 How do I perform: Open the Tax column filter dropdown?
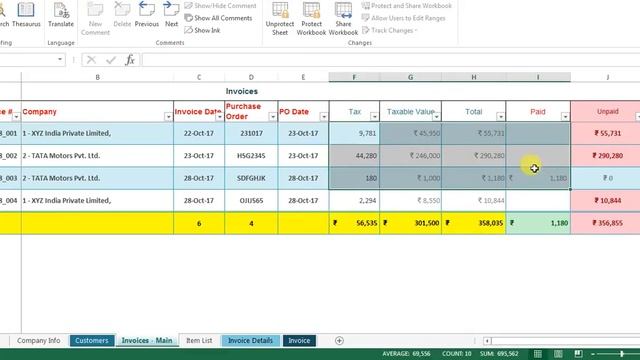click(374, 117)
